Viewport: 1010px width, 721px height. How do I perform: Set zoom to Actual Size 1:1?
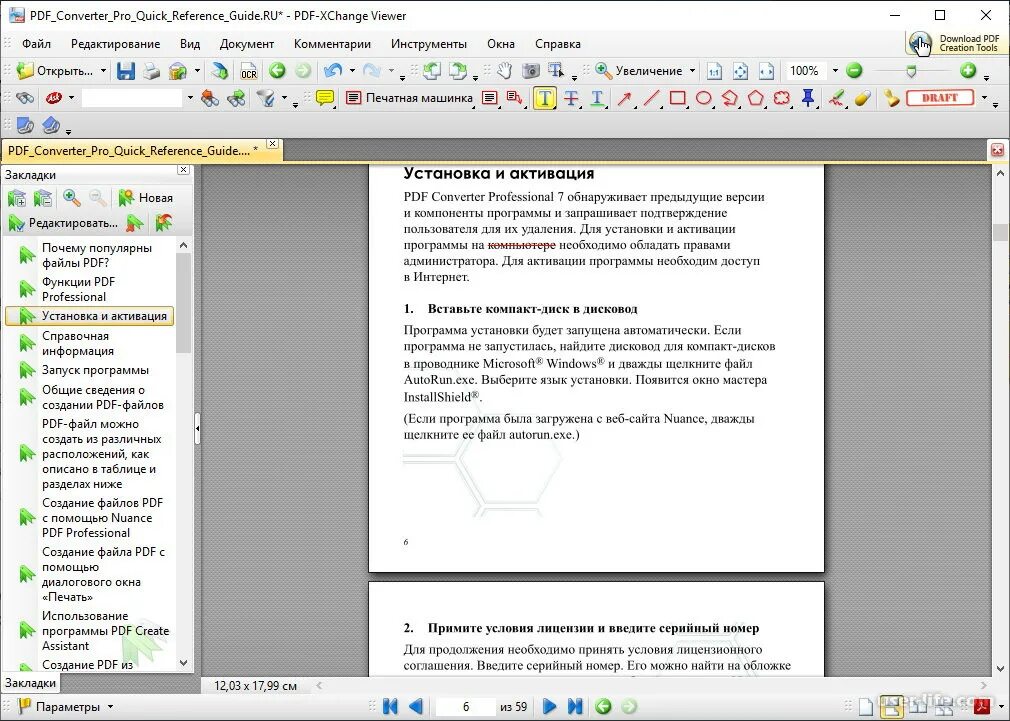click(x=714, y=71)
